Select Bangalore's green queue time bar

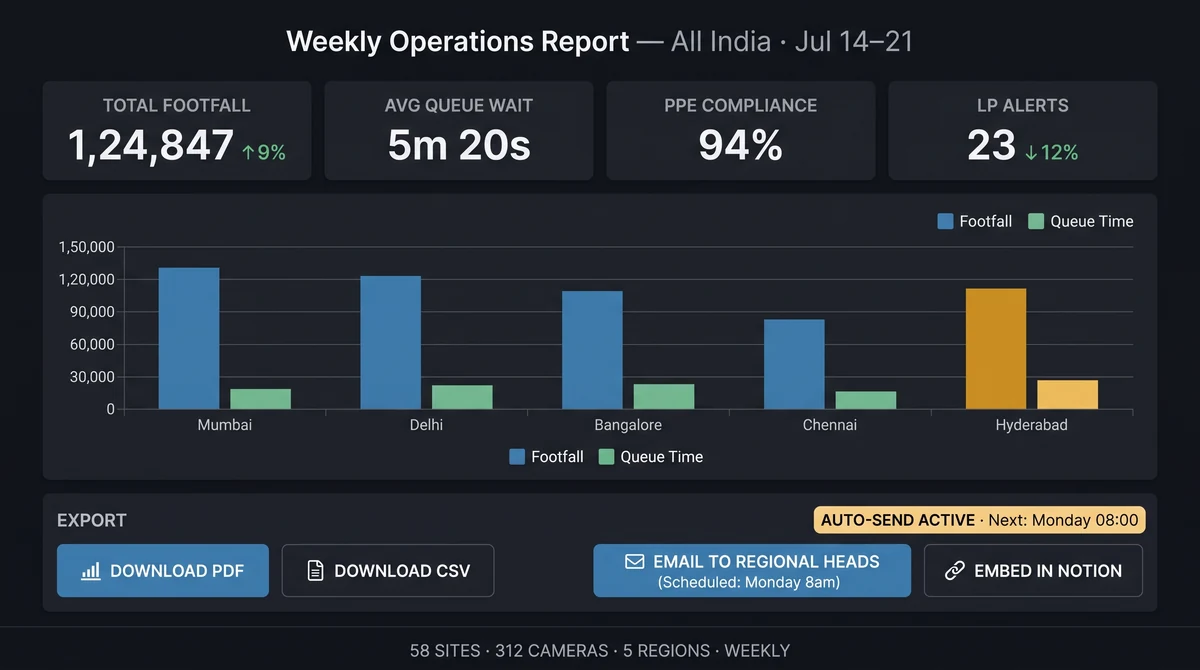[x=664, y=396]
